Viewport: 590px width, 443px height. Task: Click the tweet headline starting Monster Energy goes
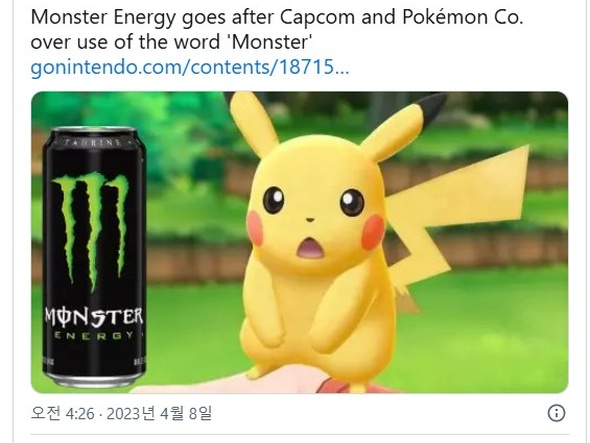(x=277, y=29)
